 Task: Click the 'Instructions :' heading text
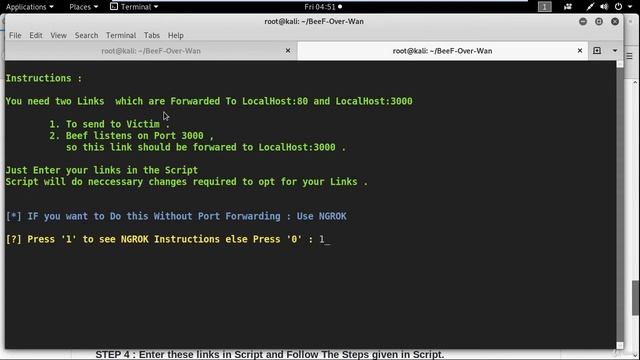pos(44,78)
